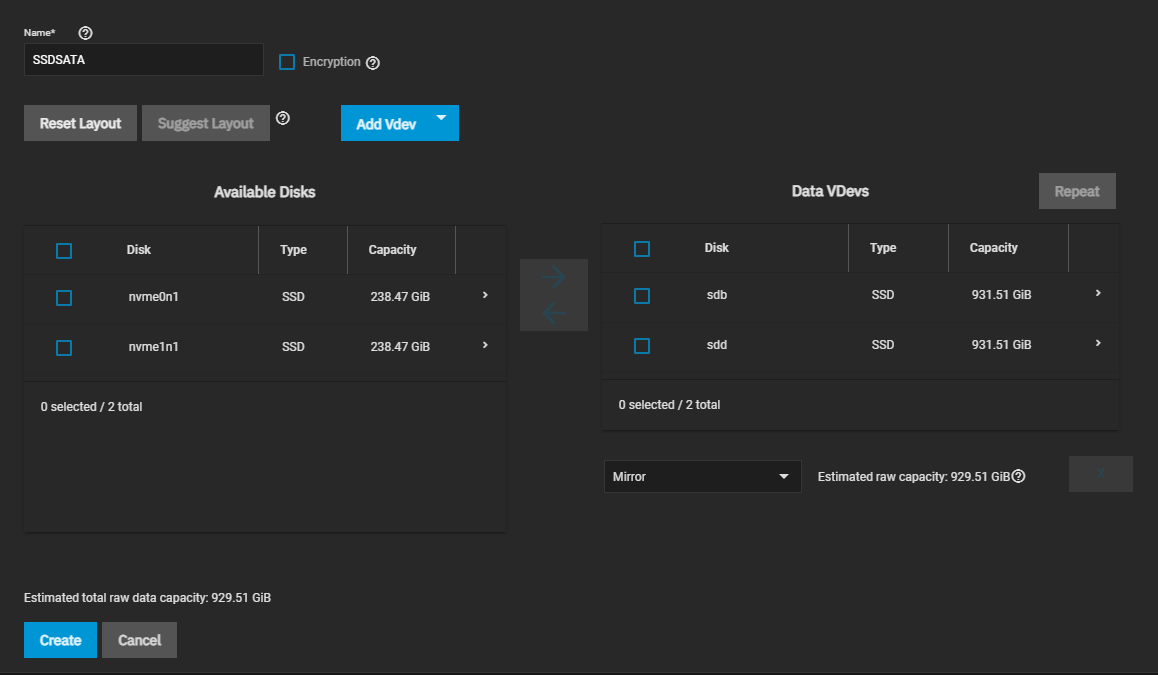Open the Add Vdev dropdown arrow
1158x675 pixels.
click(441, 118)
